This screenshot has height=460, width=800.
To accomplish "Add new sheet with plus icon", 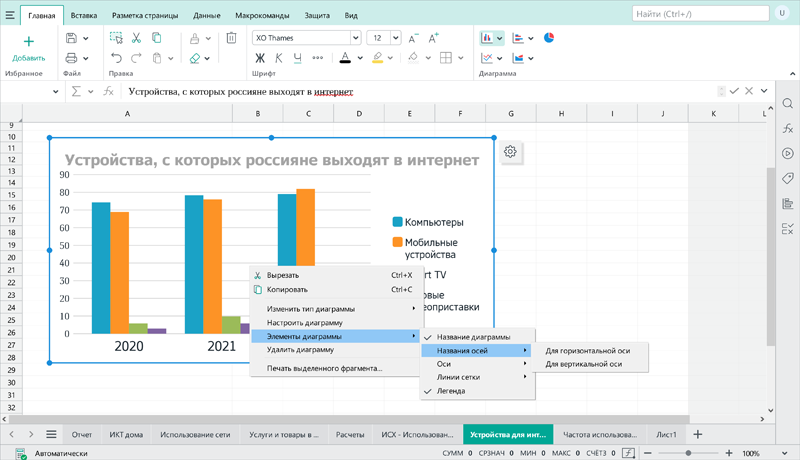I will (x=697, y=434).
